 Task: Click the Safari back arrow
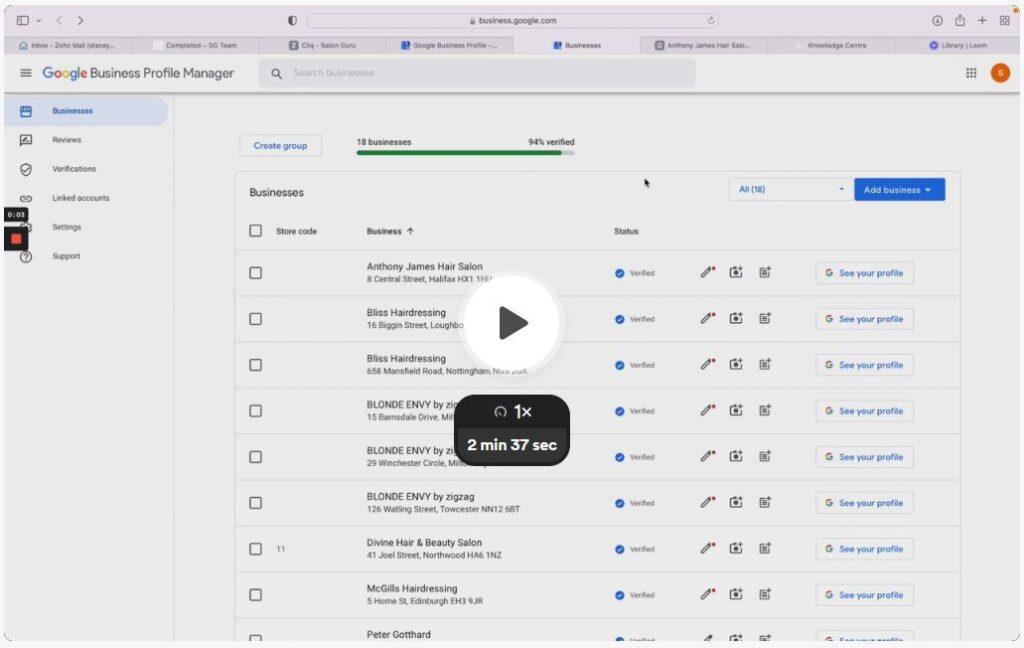tap(59, 21)
